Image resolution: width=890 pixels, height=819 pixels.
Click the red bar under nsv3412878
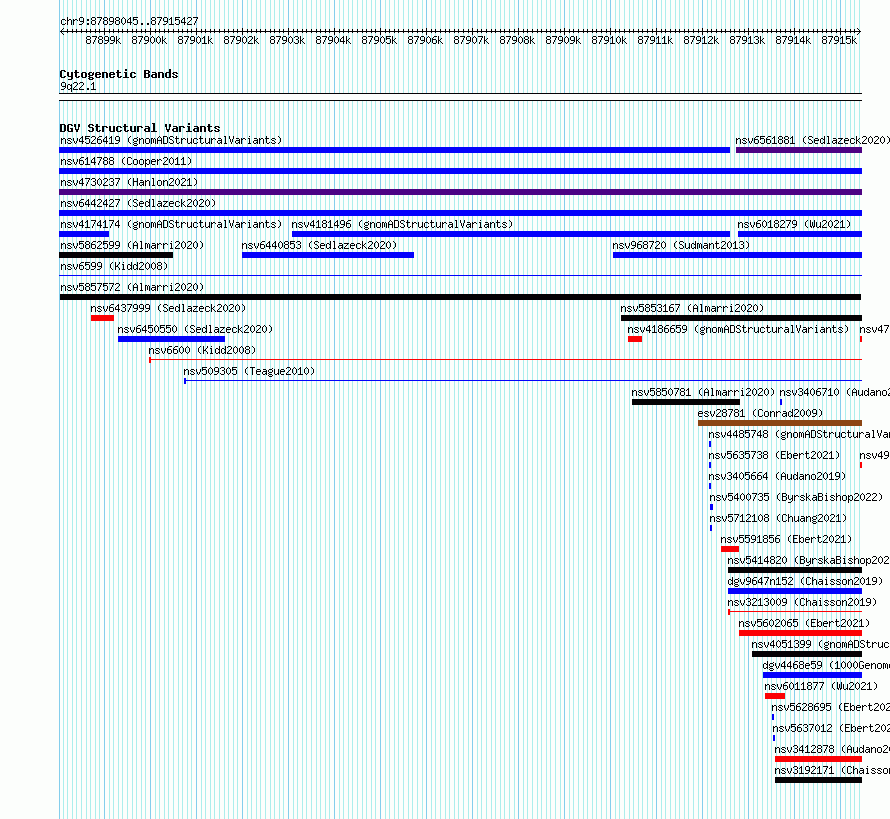click(818, 759)
